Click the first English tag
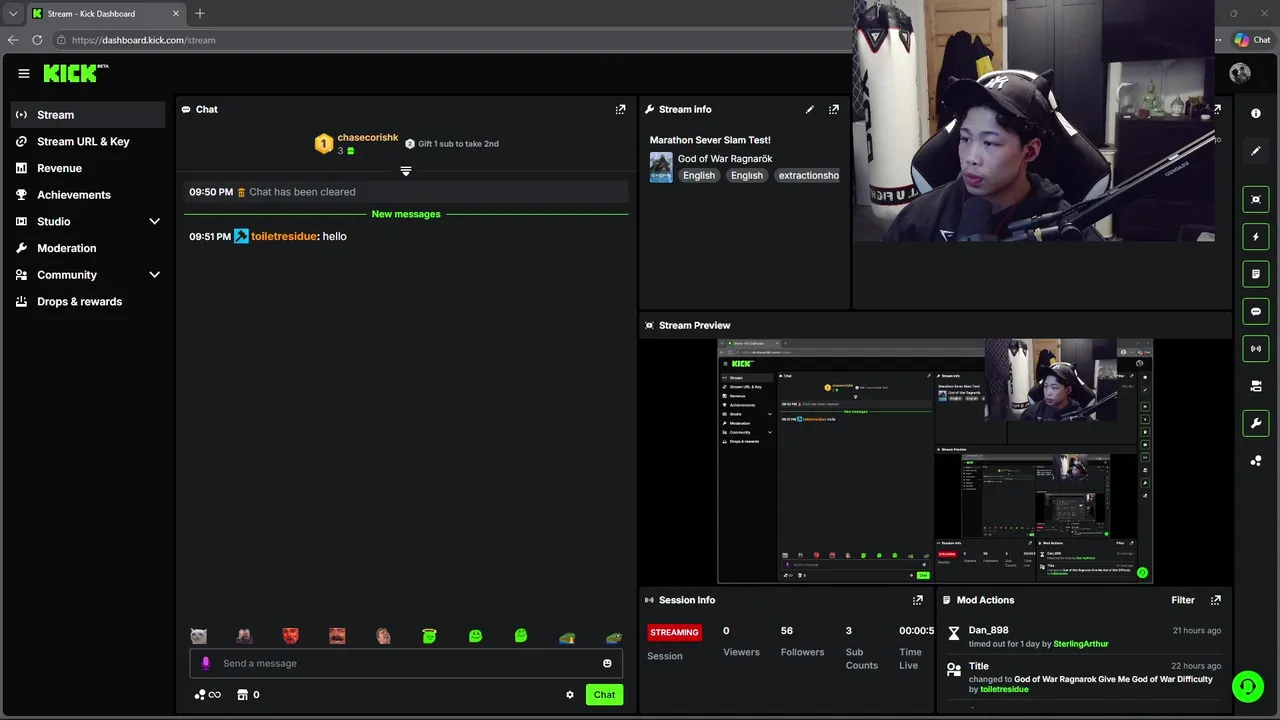 (x=699, y=175)
